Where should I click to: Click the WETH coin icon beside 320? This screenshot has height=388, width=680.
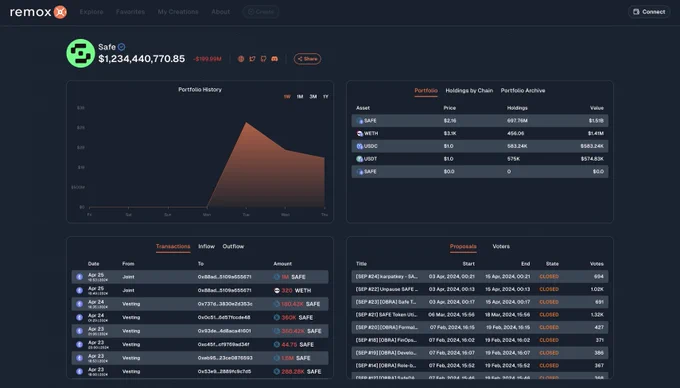click(277, 290)
